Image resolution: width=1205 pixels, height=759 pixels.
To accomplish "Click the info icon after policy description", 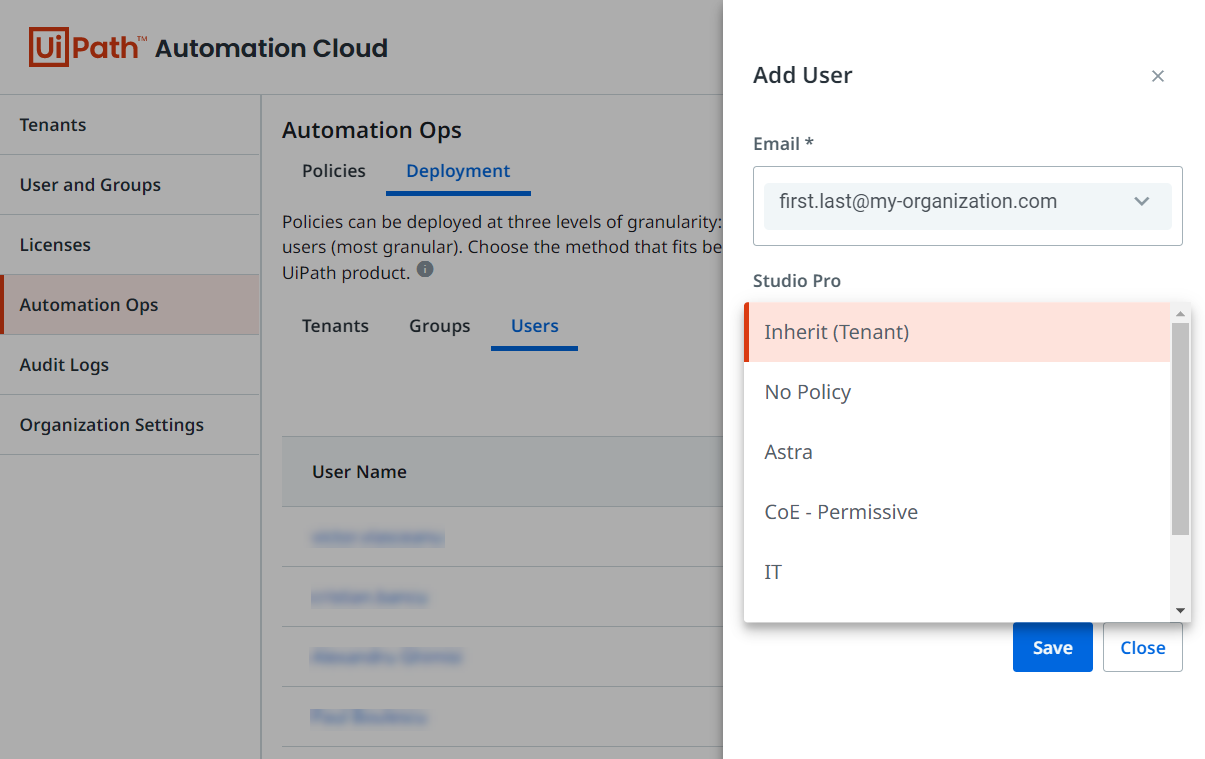I will [425, 270].
